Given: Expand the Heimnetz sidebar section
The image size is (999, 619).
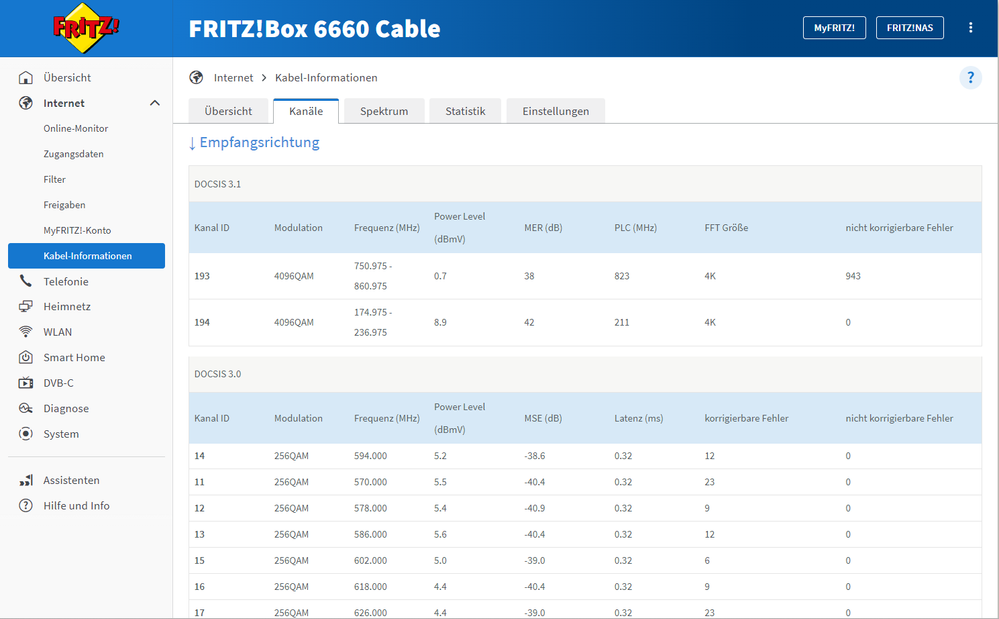Looking at the screenshot, I should [x=66, y=307].
